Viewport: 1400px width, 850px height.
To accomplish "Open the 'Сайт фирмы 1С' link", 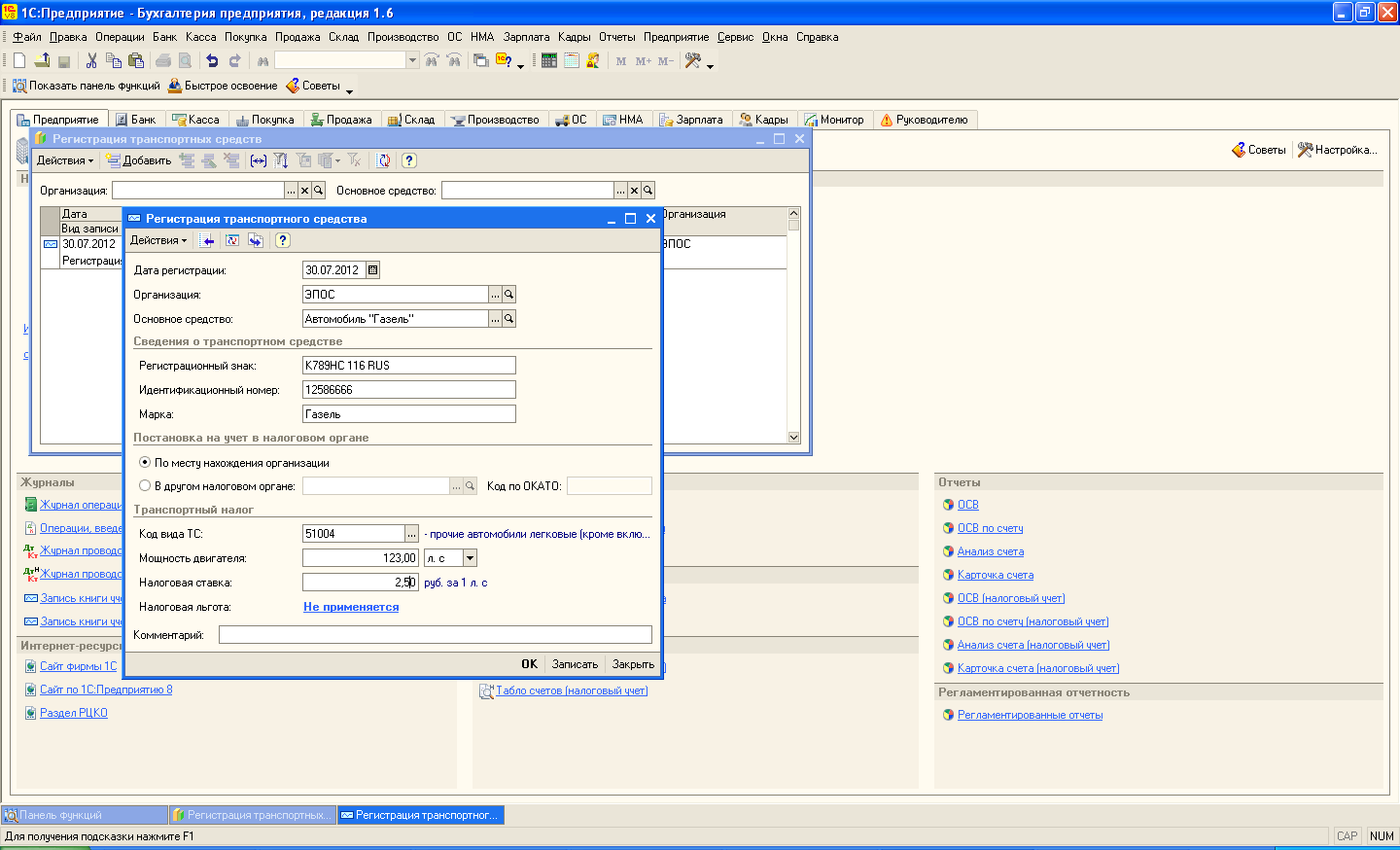I will tap(78, 666).
